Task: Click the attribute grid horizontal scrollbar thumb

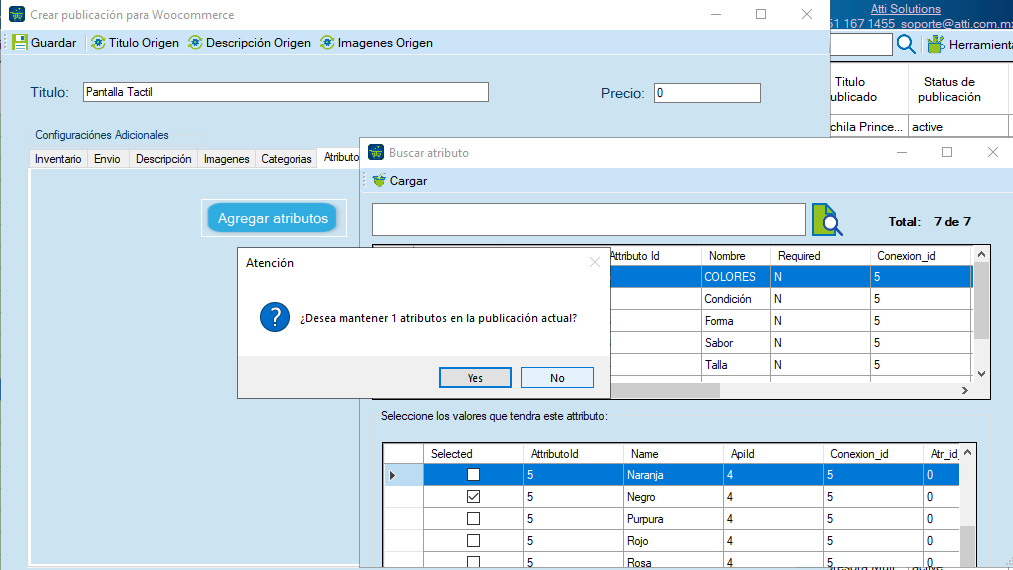Action: click(665, 390)
